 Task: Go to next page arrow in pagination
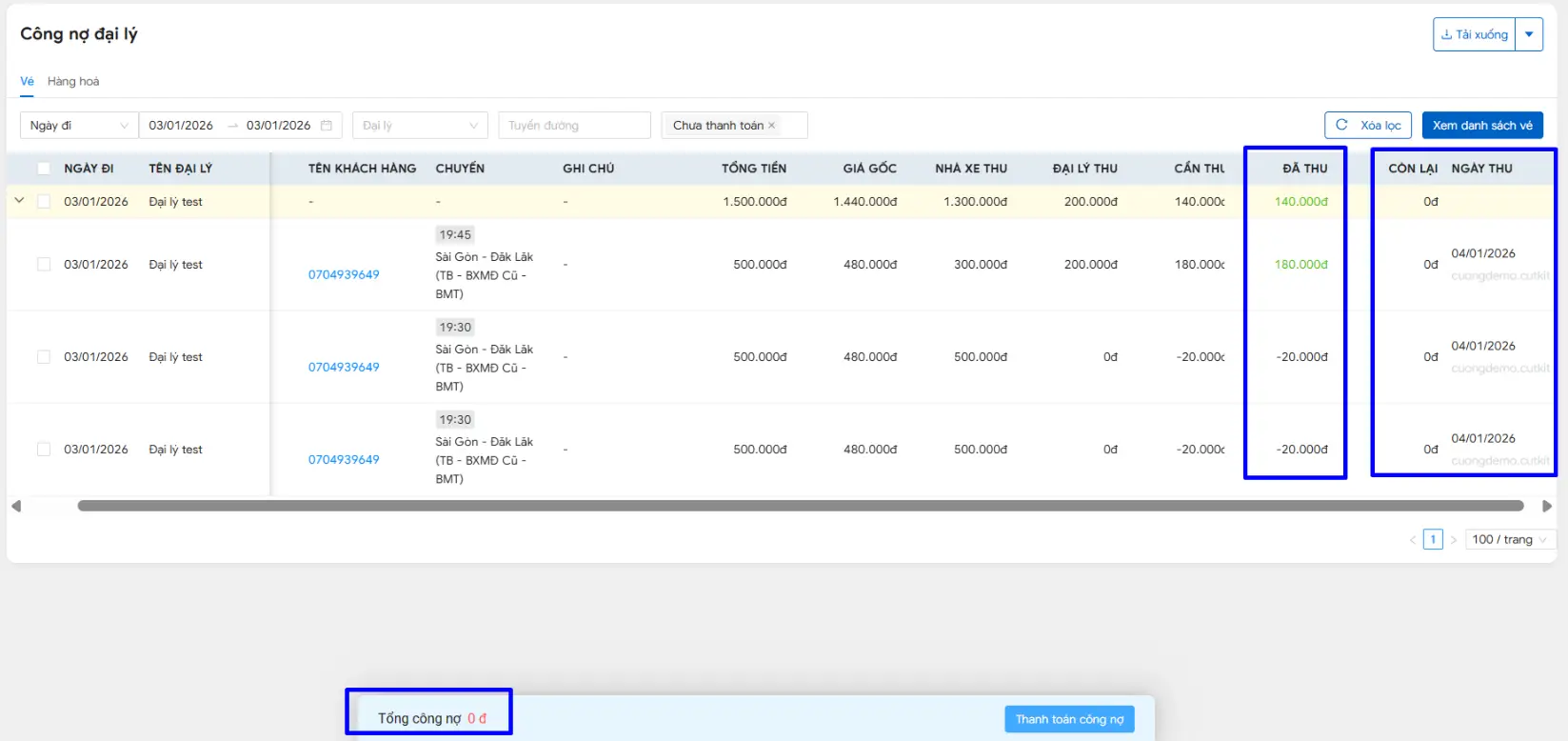coord(1454,540)
